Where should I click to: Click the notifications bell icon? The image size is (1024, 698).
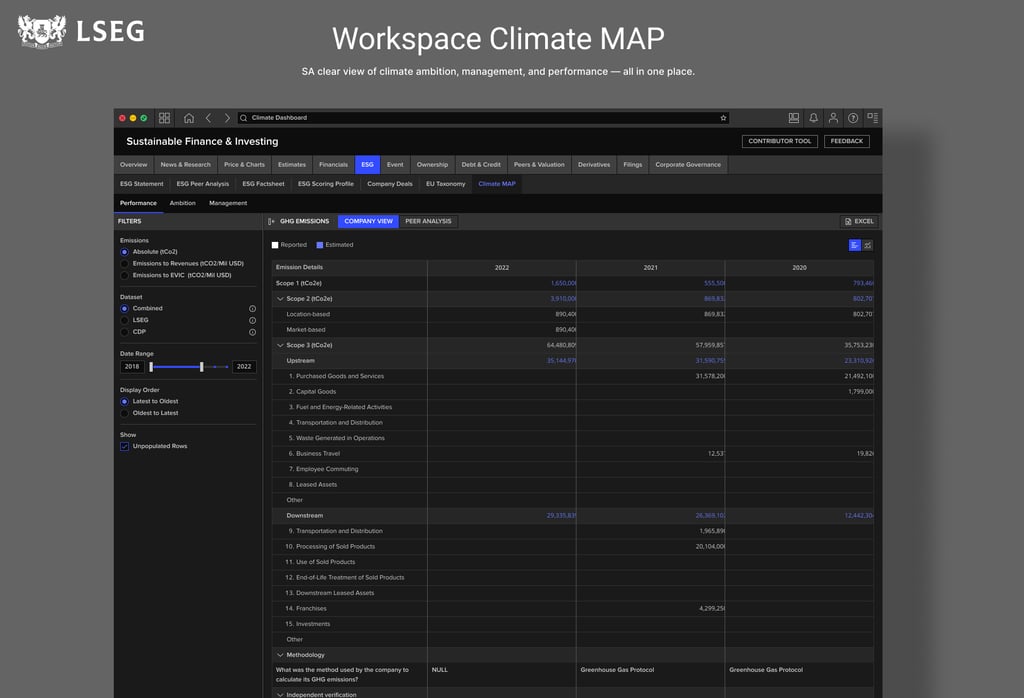(x=813, y=118)
